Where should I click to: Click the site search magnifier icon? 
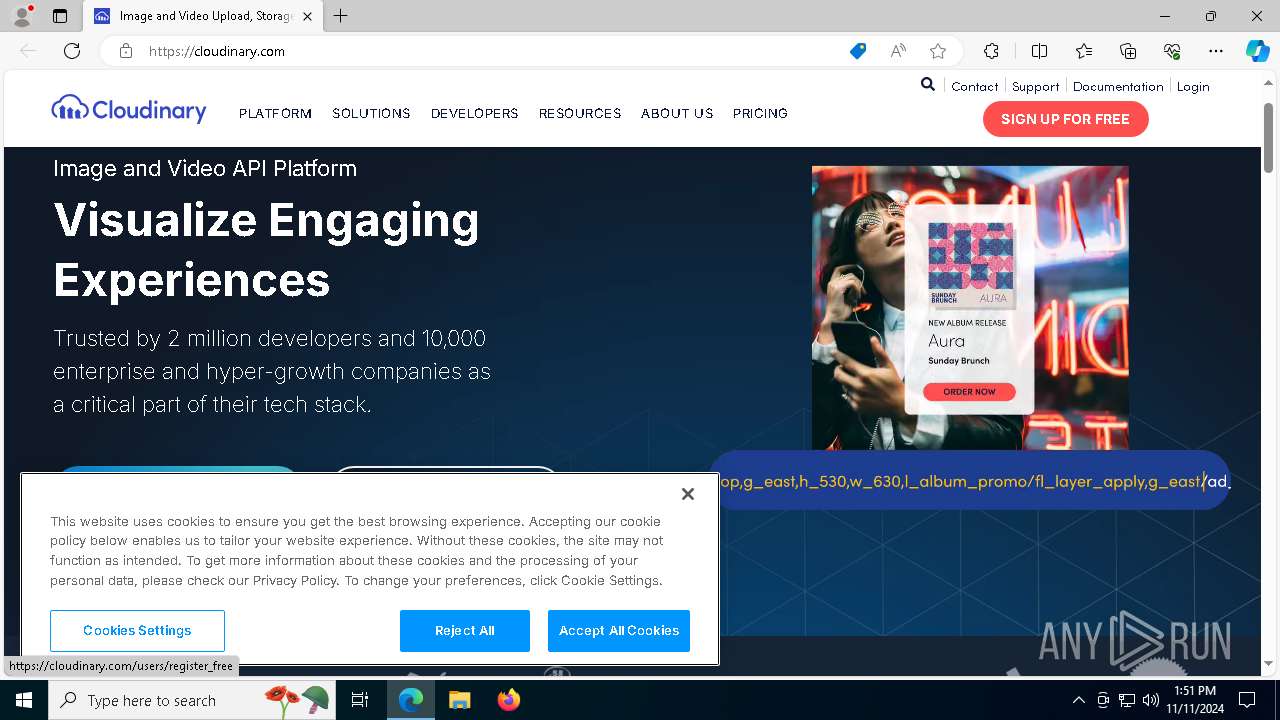pyautogui.click(x=928, y=85)
